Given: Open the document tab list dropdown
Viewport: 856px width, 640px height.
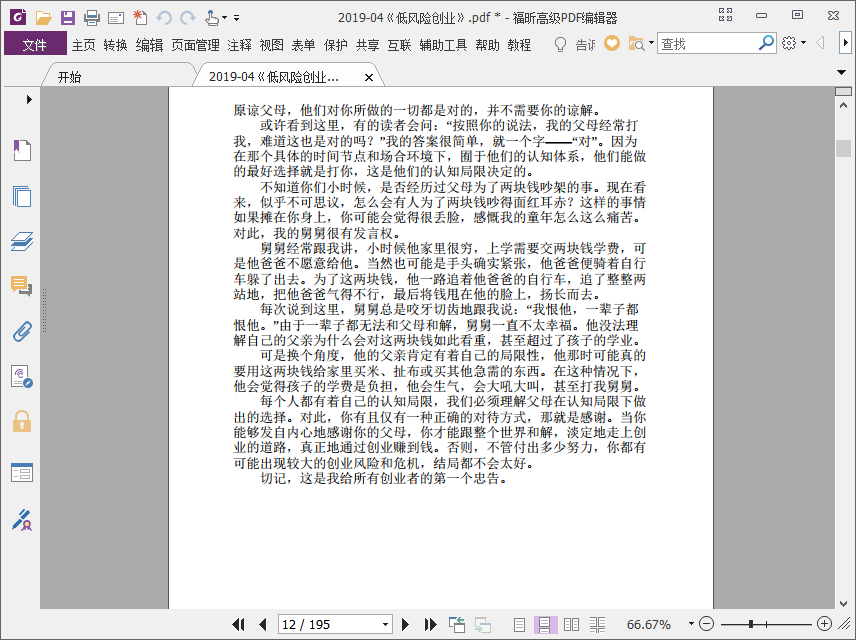Looking at the screenshot, I should pos(841,72).
